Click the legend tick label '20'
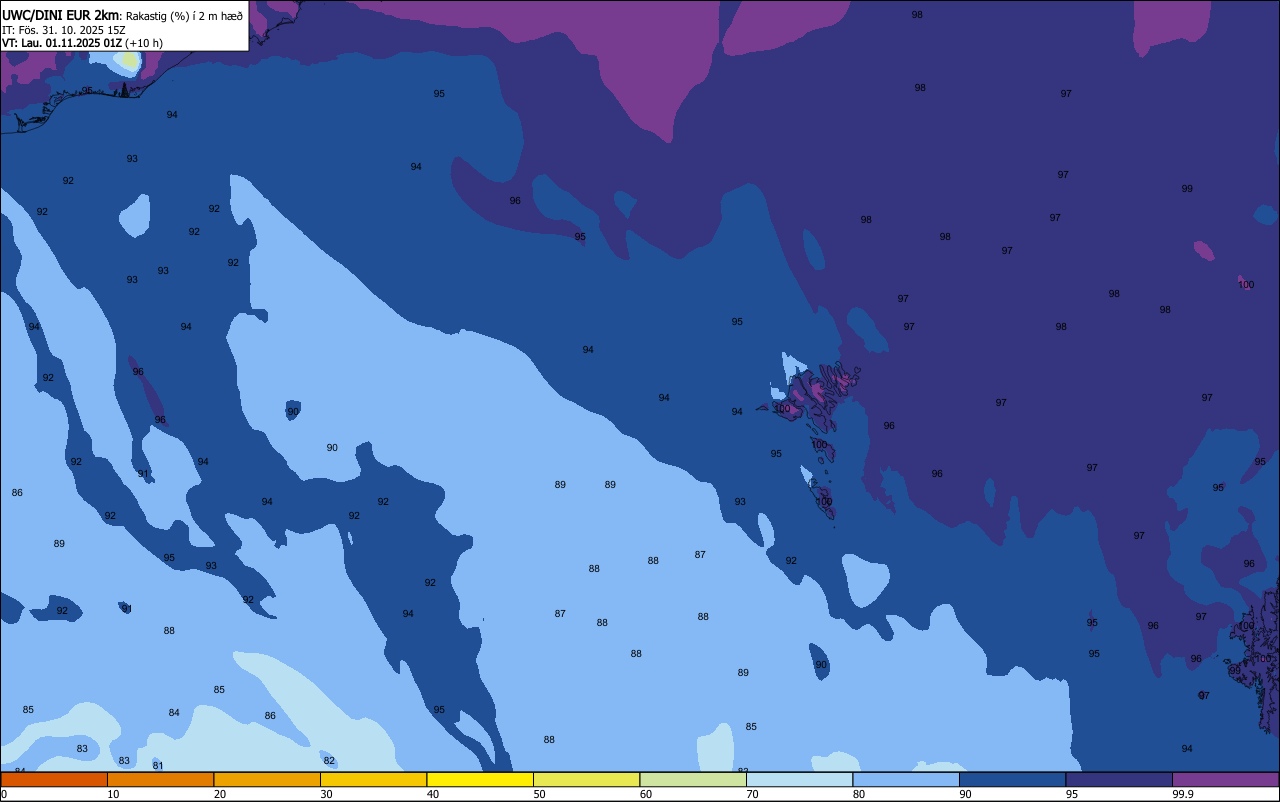This screenshot has height=802, width=1280. pos(220,794)
